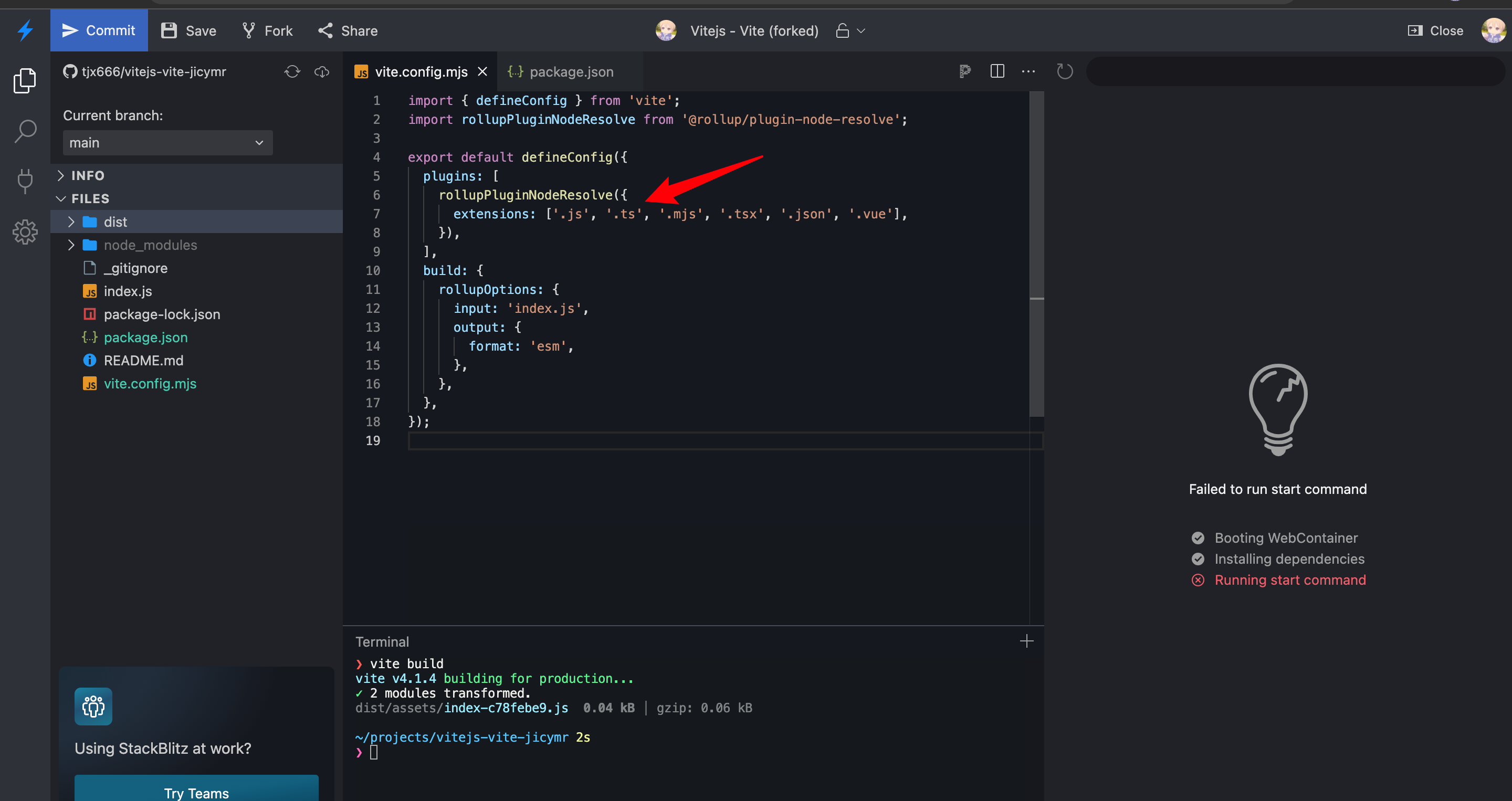1512x801 pixels.
Task: Open the Settings gear sidebar icon
Action: click(x=25, y=232)
